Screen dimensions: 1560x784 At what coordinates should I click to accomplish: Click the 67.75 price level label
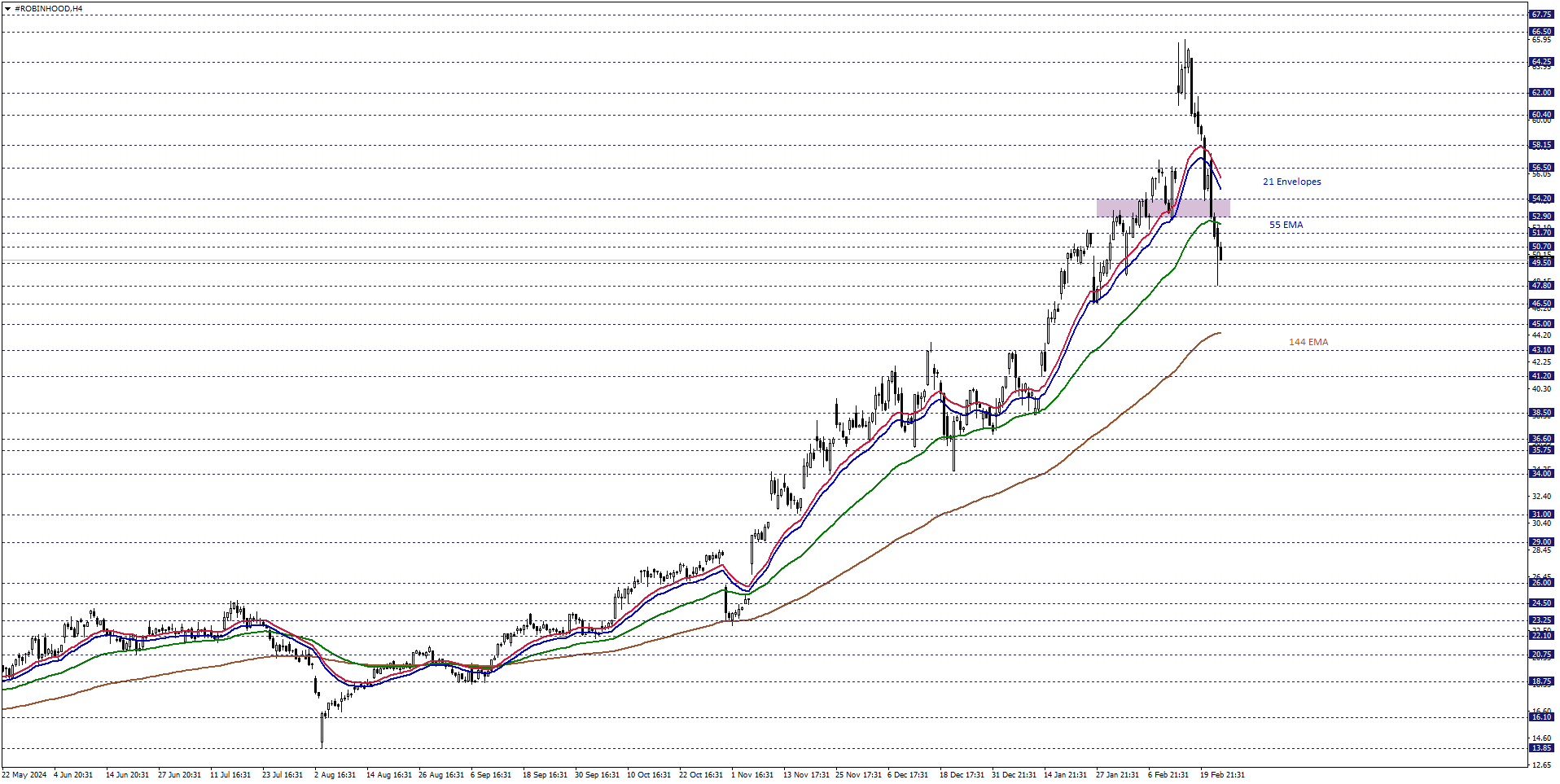(x=1541, y=15)
